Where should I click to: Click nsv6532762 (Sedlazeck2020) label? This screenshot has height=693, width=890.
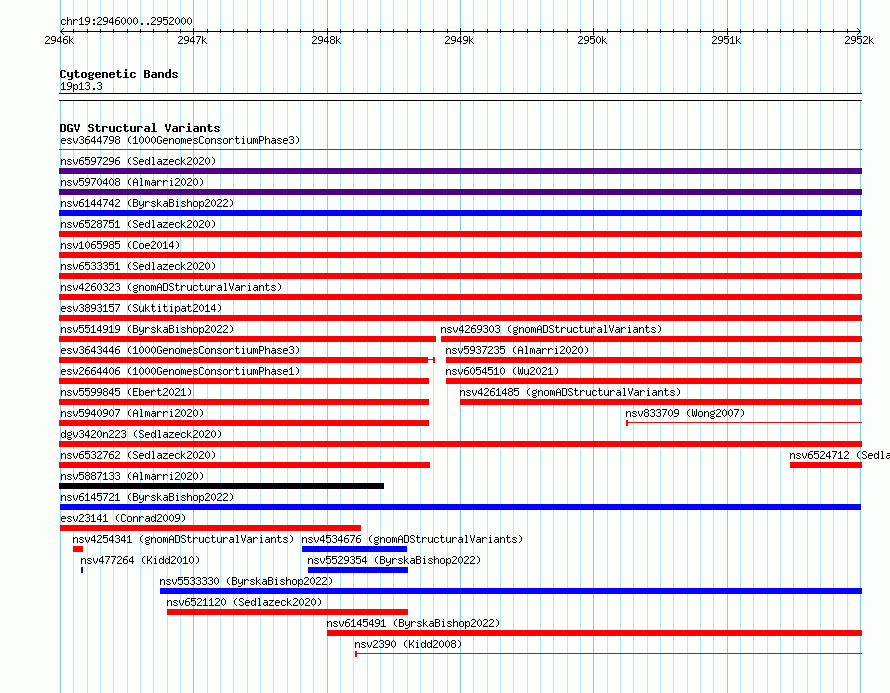(x=138, y=455)
